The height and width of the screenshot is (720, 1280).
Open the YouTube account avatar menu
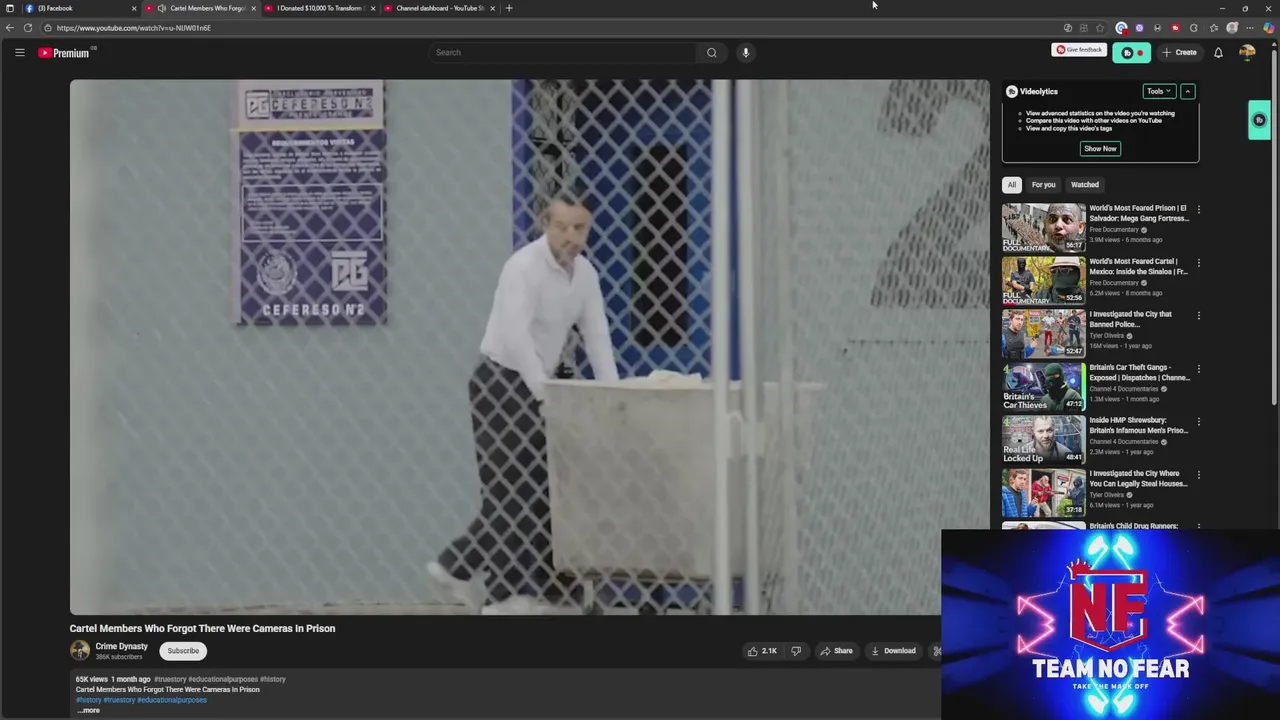(1247, 52)
